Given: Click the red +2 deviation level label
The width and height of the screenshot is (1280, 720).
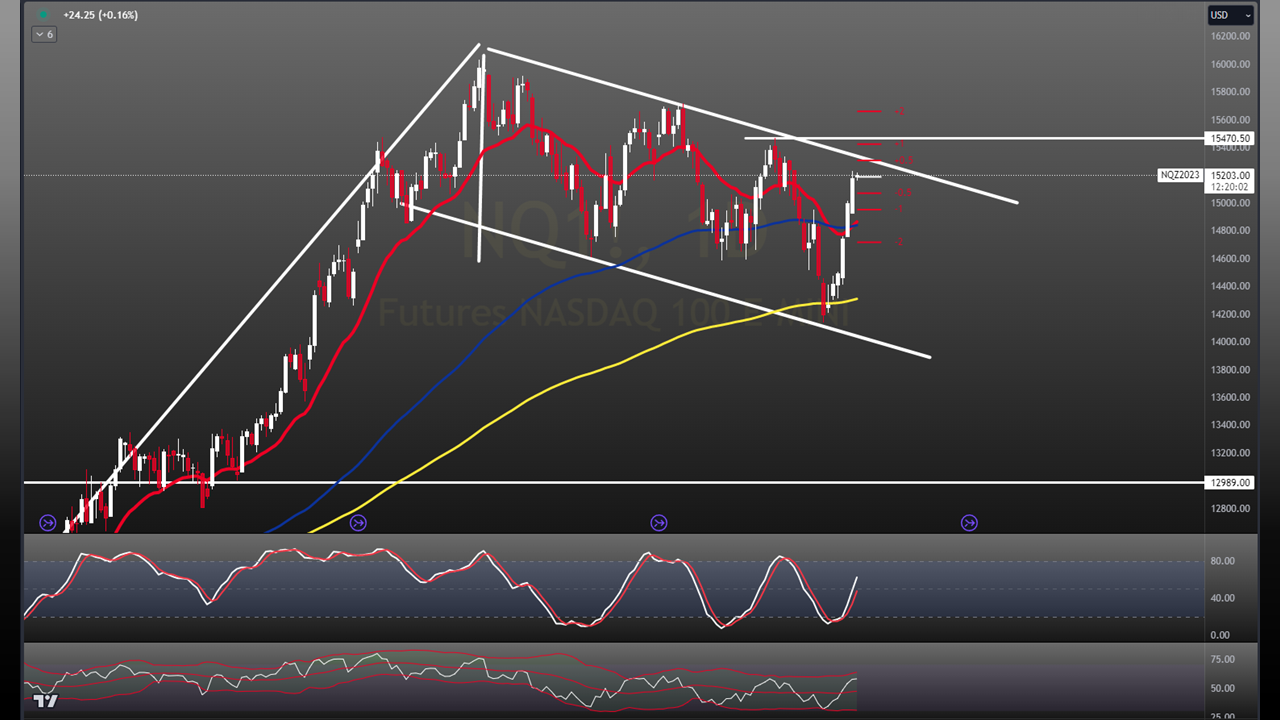Looking at the screenshot, I should tap(899, 111).
